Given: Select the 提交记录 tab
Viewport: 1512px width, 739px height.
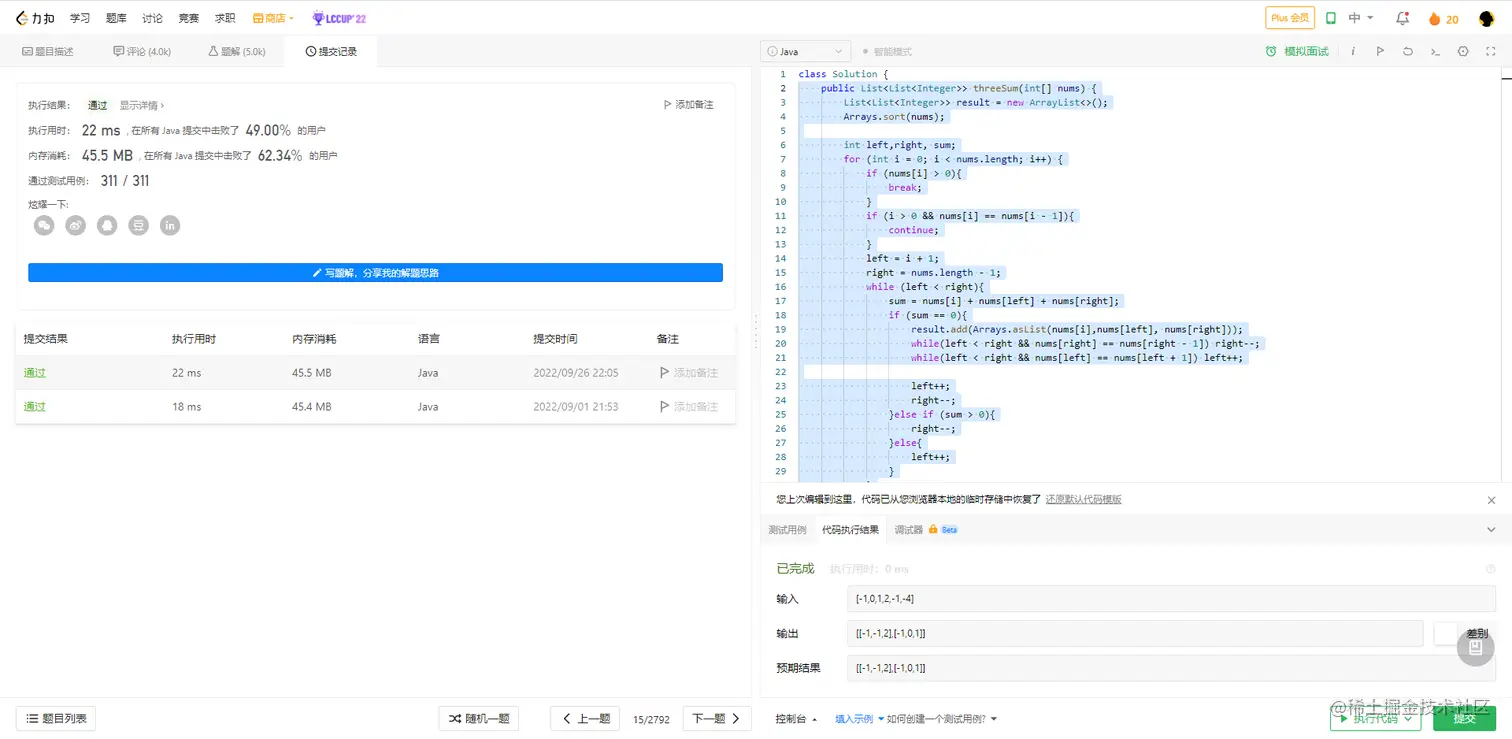Looking at the screenshot, I should pyautogui.click(x=331, y=51).
